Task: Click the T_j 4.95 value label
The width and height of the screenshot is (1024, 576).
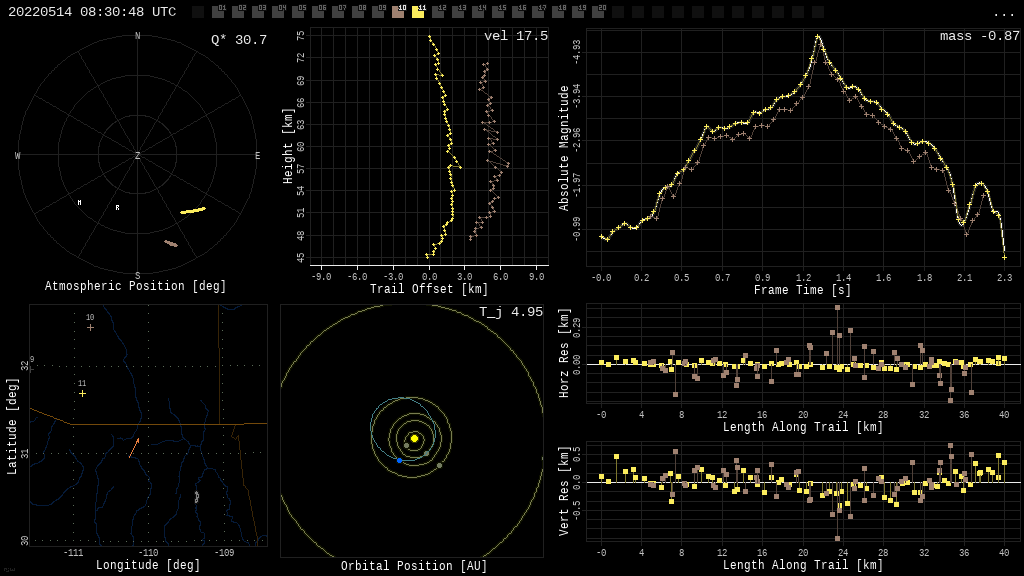Action: (x=510, y=312)
